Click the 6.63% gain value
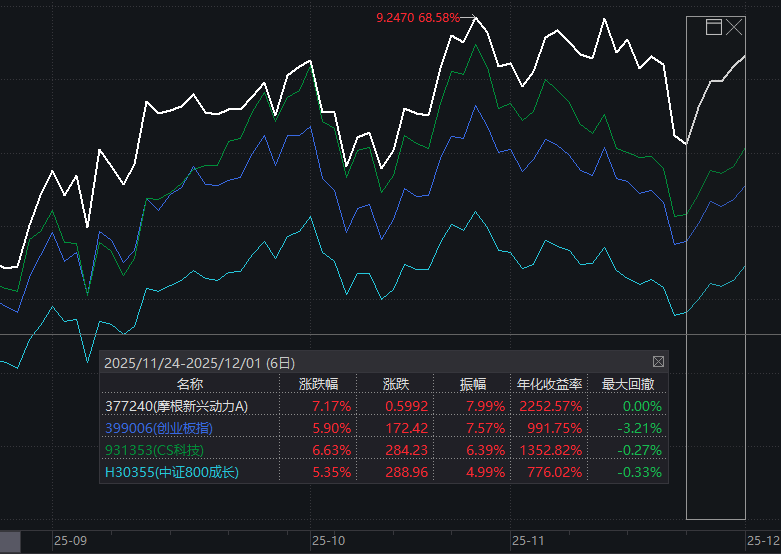The image size is (781, 554). point(332,450)
